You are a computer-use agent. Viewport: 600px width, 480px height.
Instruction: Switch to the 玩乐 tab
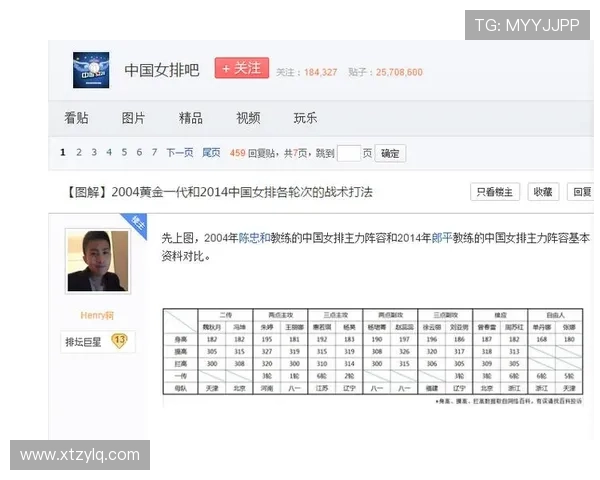point(305,118)
